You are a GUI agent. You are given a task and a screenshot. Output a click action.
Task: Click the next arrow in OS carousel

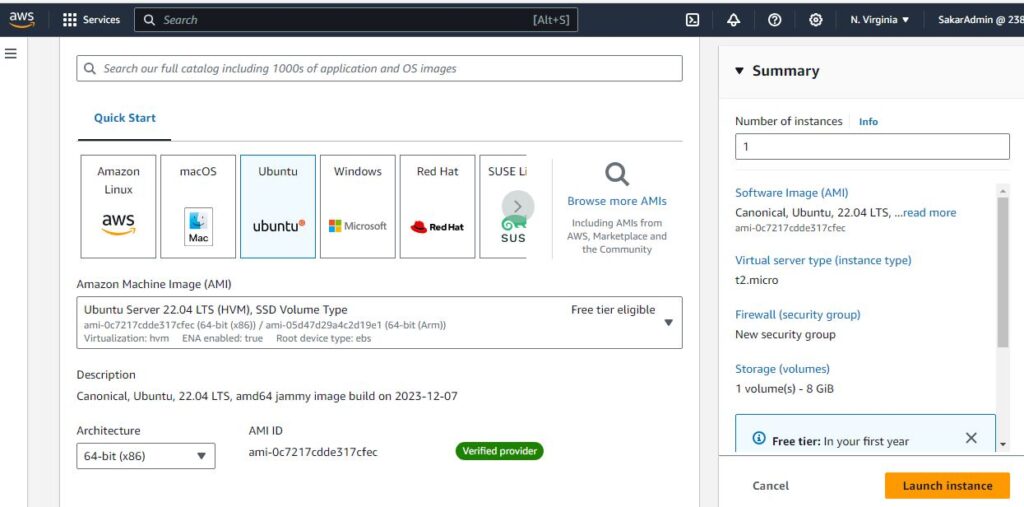coord(518,206)
